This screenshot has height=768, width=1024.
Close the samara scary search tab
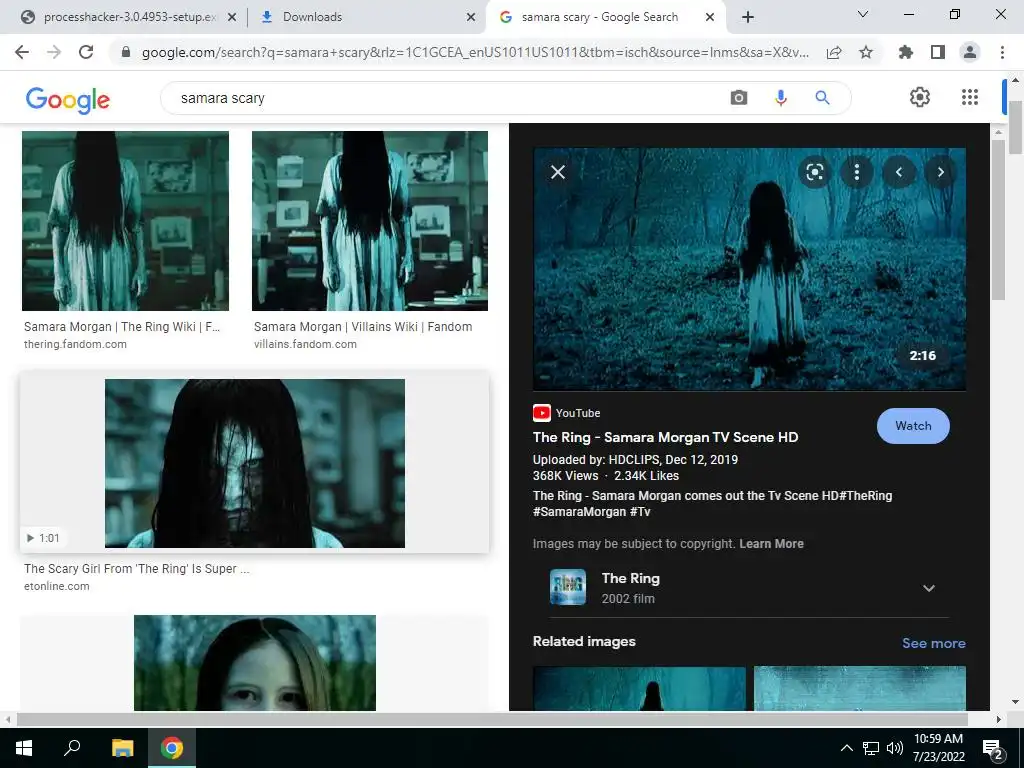click(710, 17)
